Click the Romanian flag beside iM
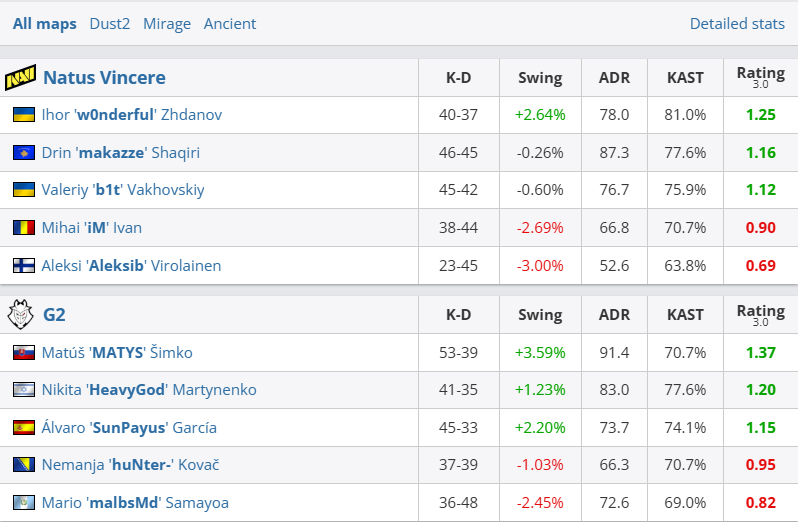The width and height of the screenshot is (798, 522). [x=23, y=228]
